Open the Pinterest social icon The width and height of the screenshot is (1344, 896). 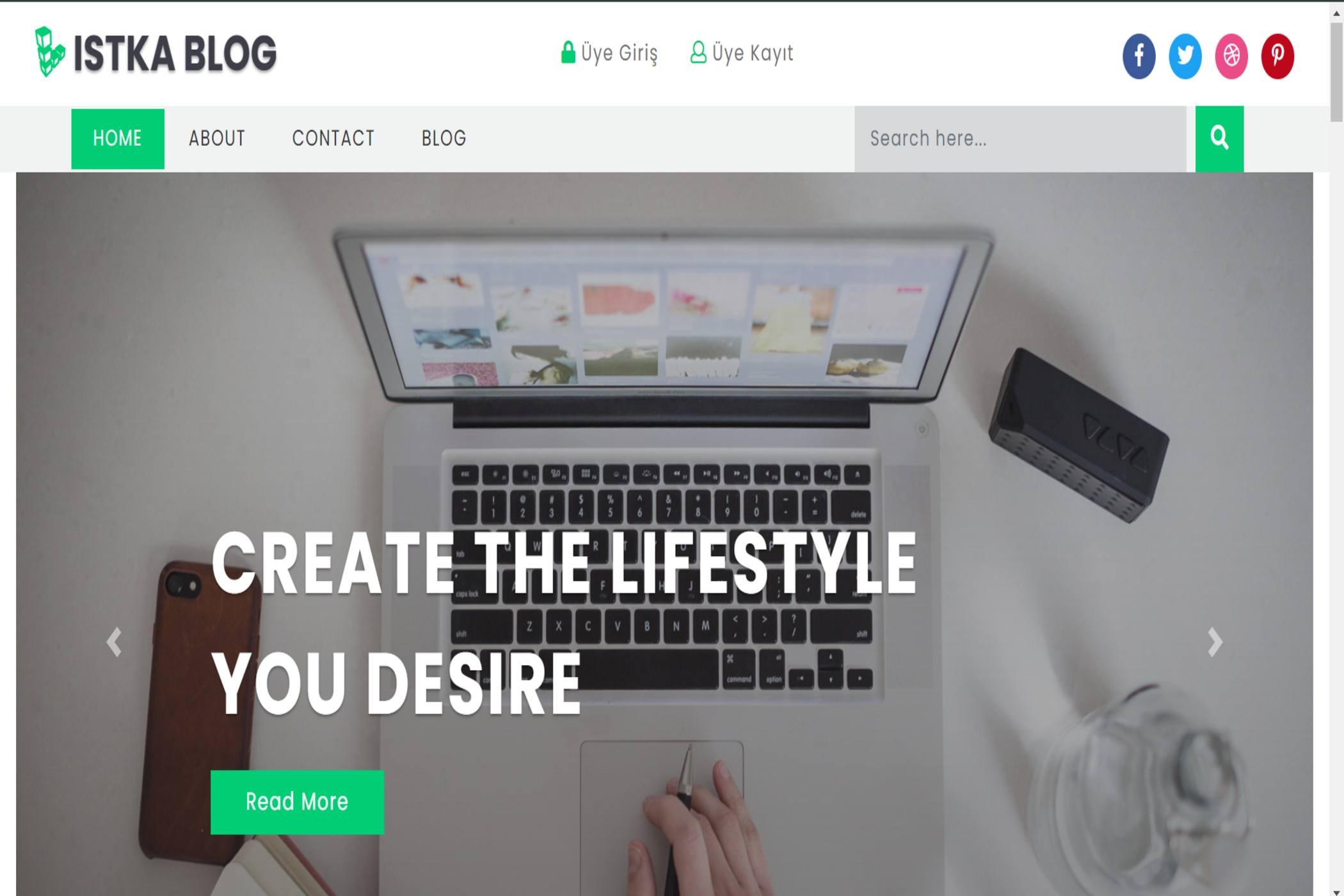(x=1277, y=56)
